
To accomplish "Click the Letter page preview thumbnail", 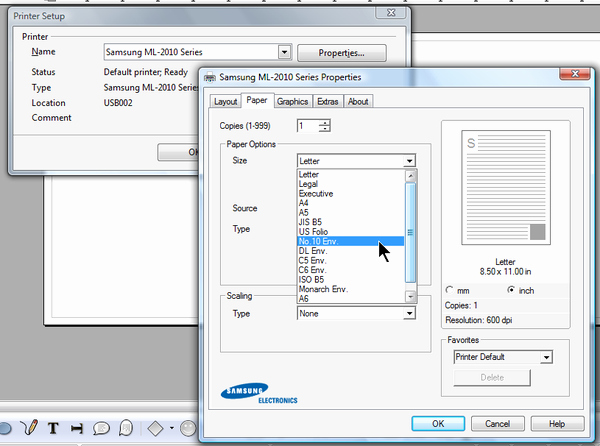I will tap(506, 187).
